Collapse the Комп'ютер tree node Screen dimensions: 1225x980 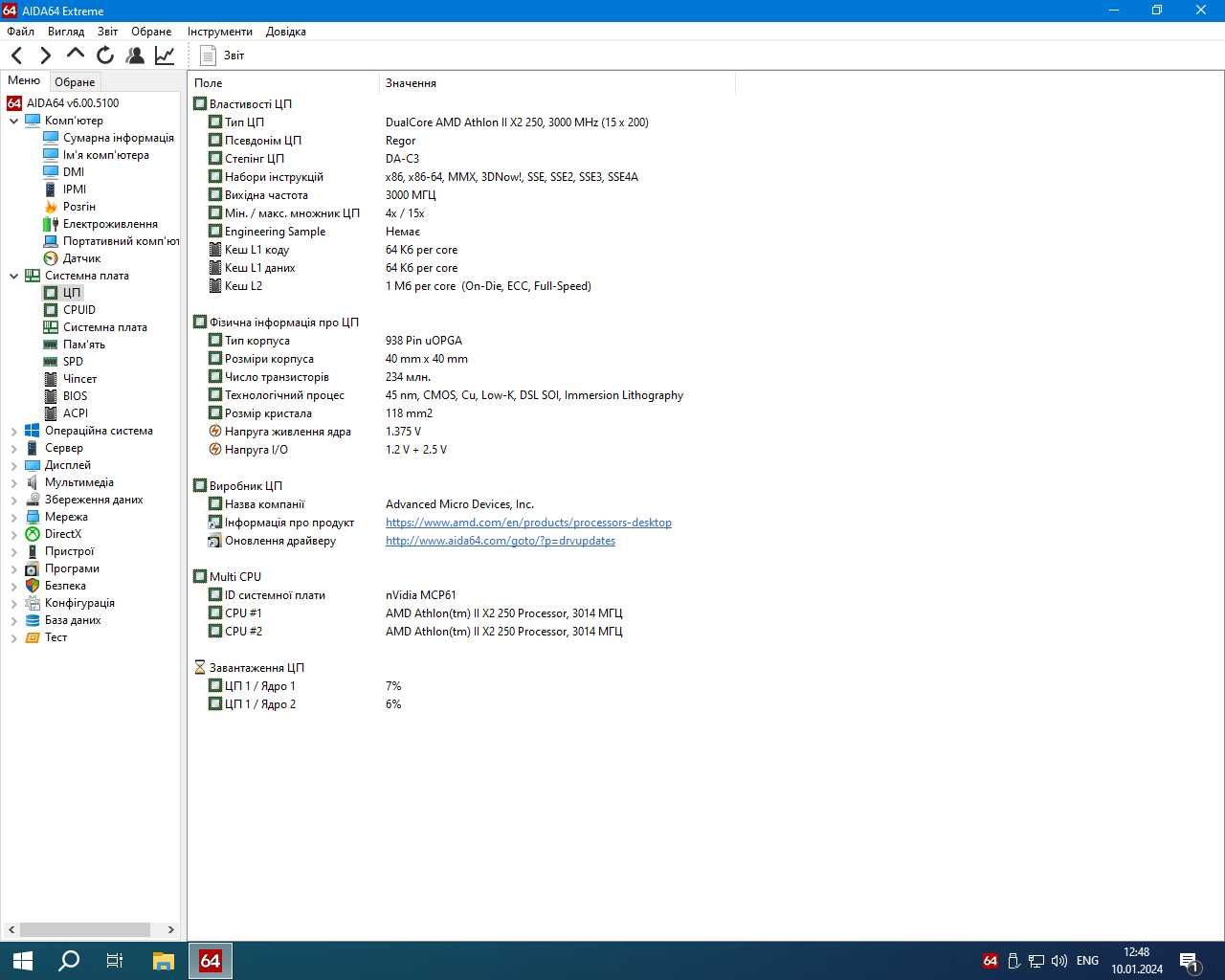[x=13, y=121]
